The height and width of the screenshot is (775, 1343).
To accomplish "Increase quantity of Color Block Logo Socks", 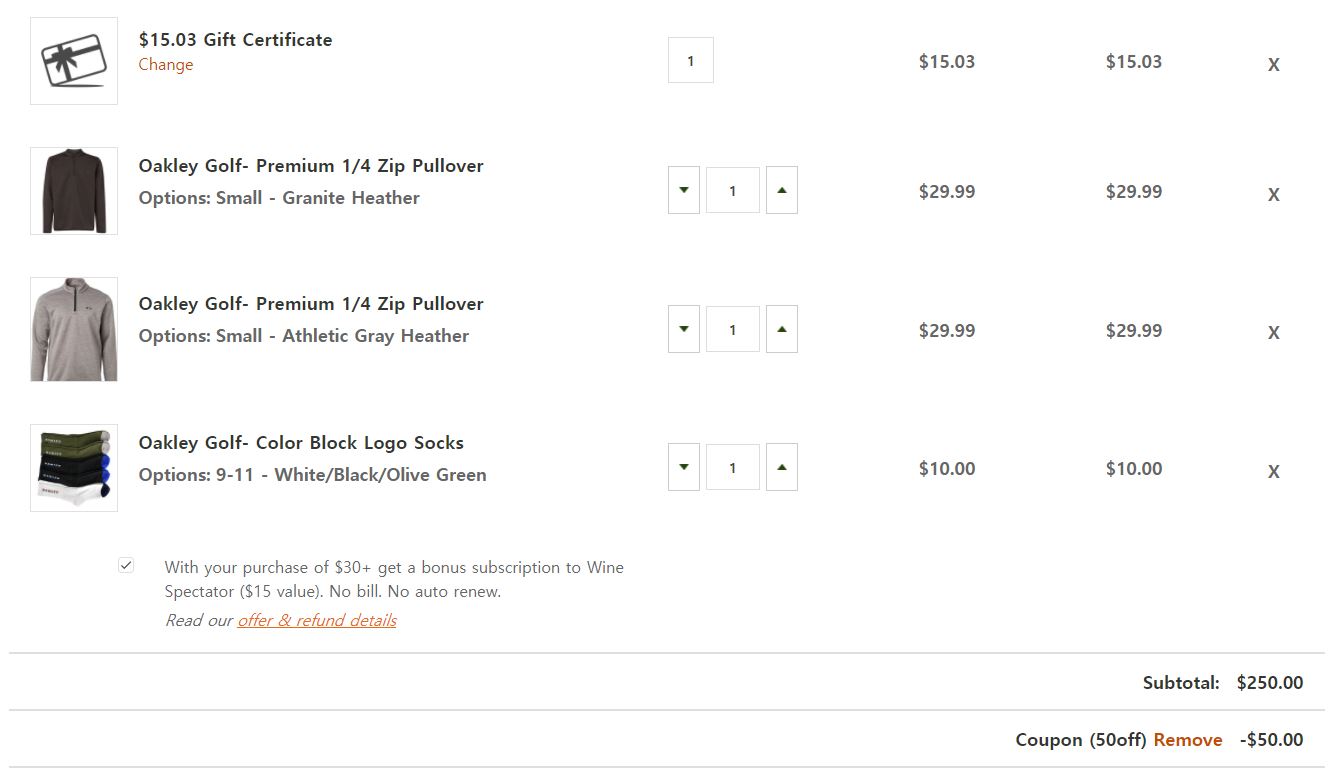I will click(x=782, y=467).
